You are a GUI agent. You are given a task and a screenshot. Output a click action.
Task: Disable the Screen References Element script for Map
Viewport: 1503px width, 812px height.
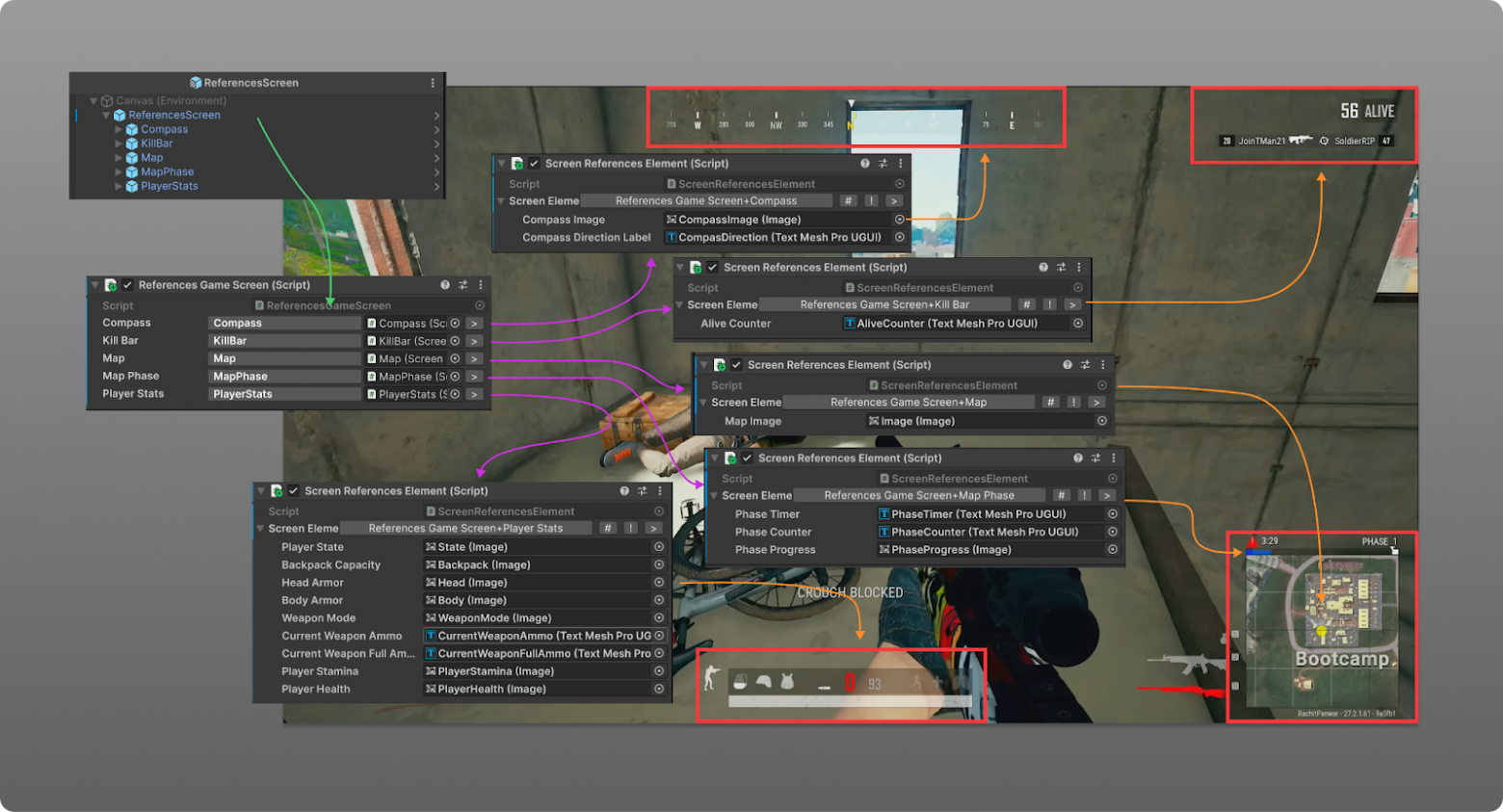coord(736,365)
